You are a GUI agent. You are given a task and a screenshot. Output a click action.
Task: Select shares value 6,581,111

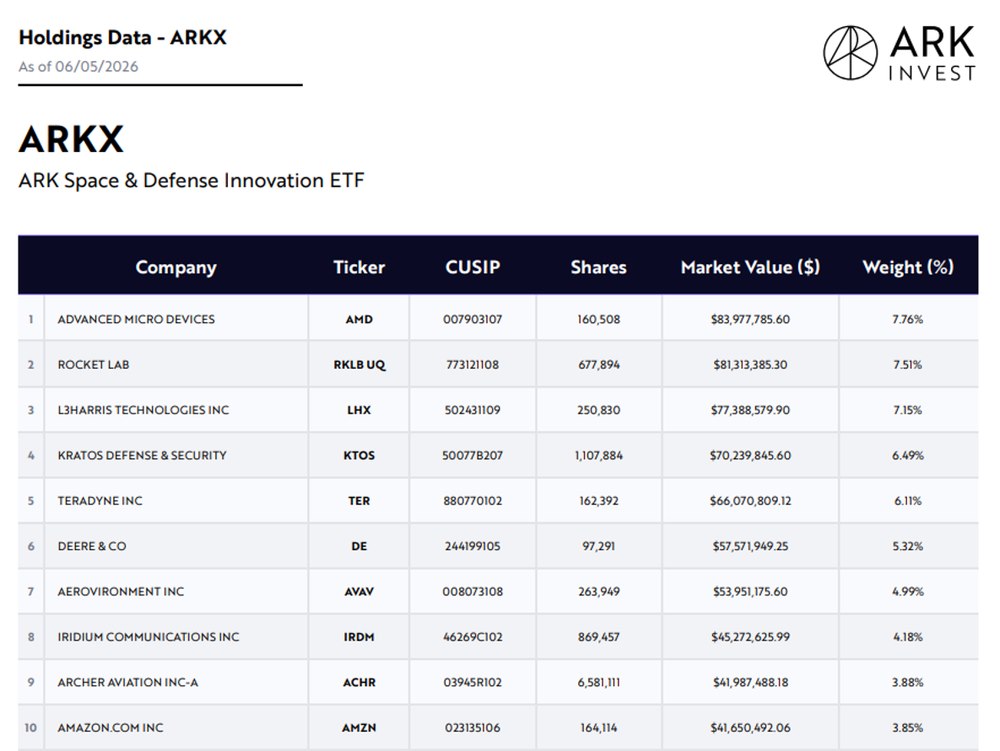598,682
